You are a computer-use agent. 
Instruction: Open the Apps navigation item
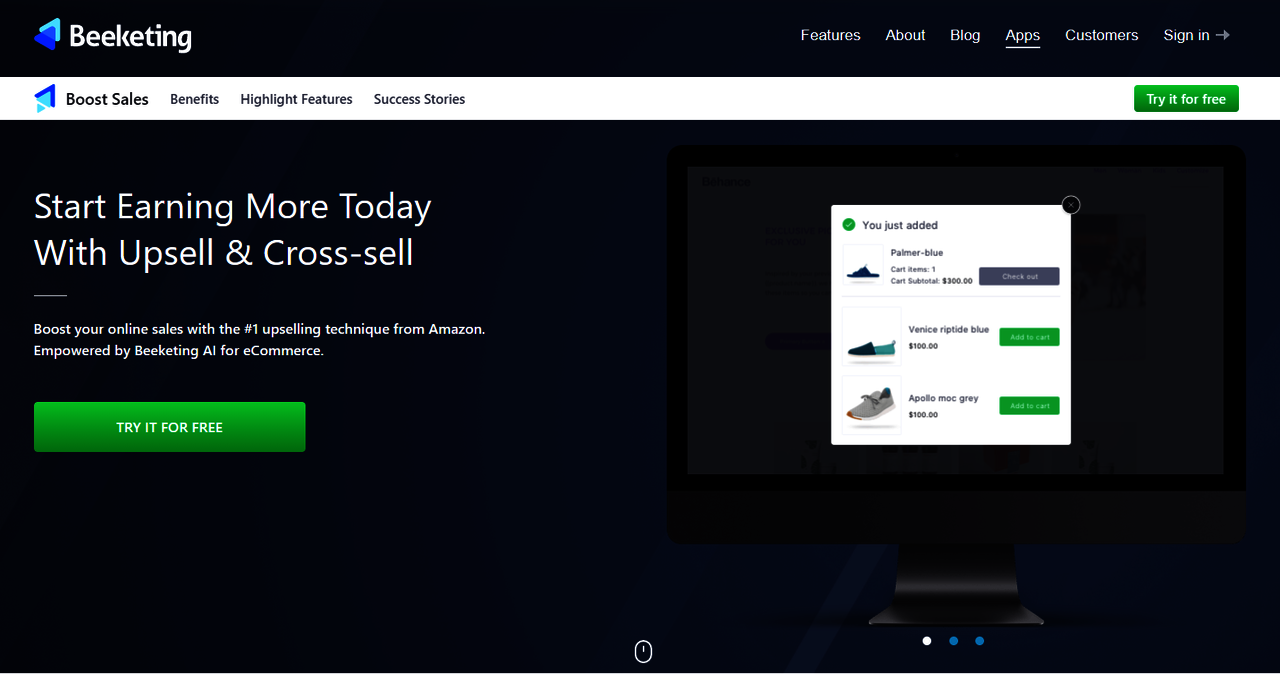1022,35
